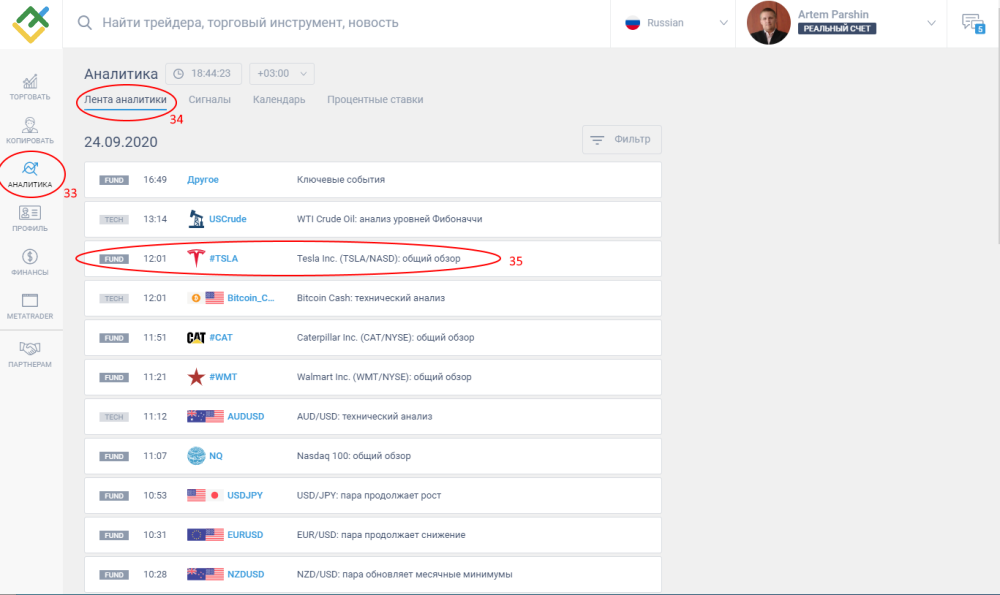Click the 24.09.2020 date heading
1000x595 pixels.
click(x=121, y=142)
